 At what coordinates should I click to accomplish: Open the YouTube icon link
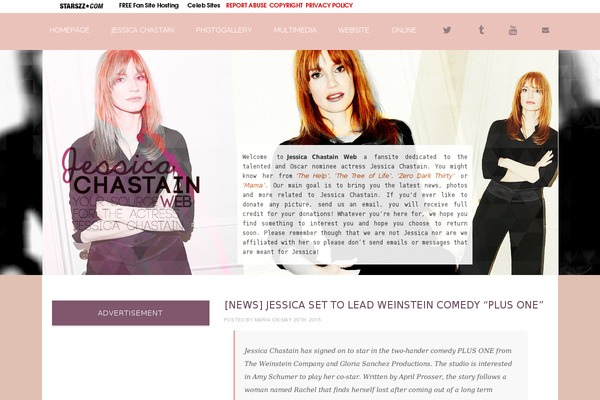click(x=513, y=30)
